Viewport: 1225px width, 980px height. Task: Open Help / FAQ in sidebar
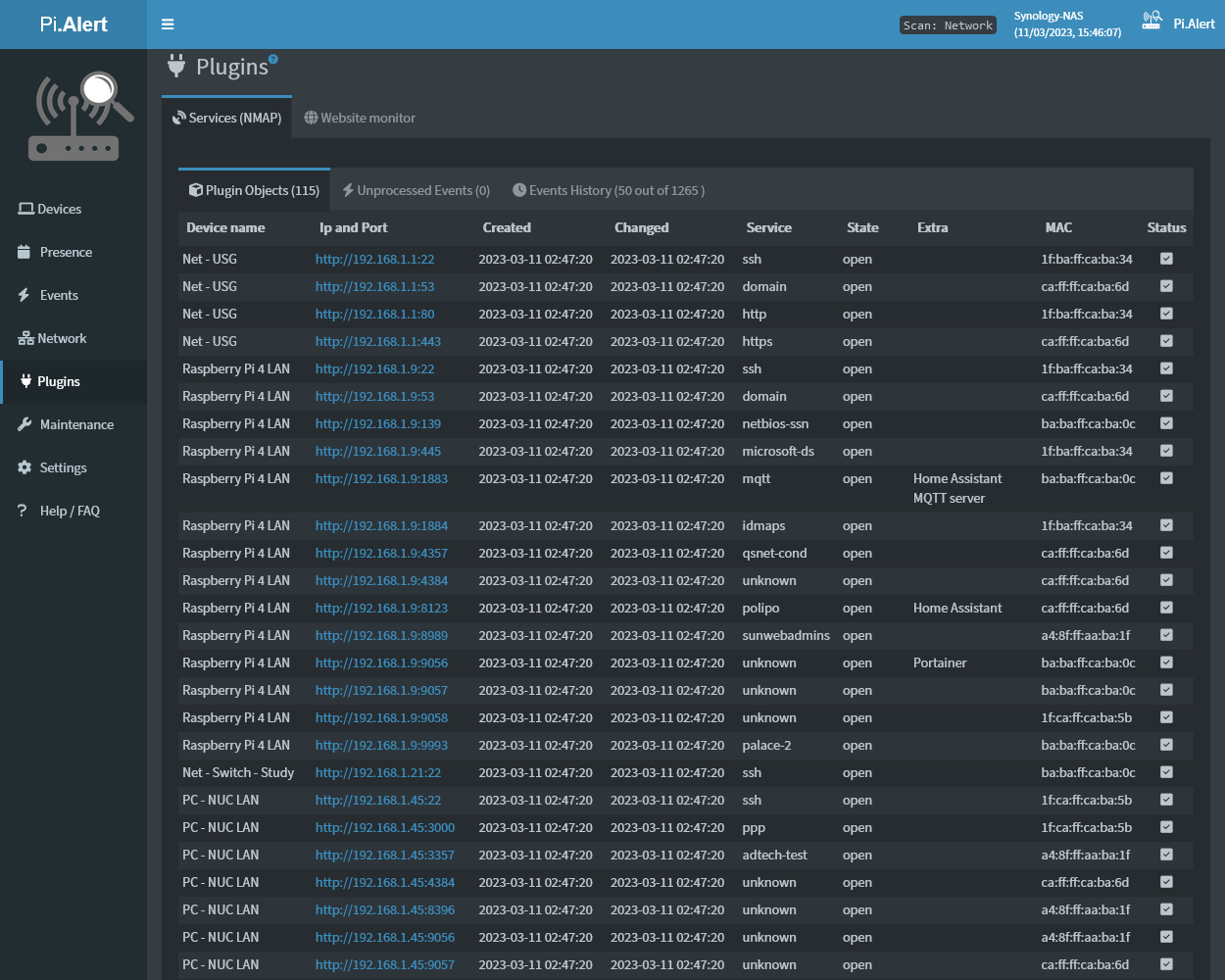coord(69,511)
